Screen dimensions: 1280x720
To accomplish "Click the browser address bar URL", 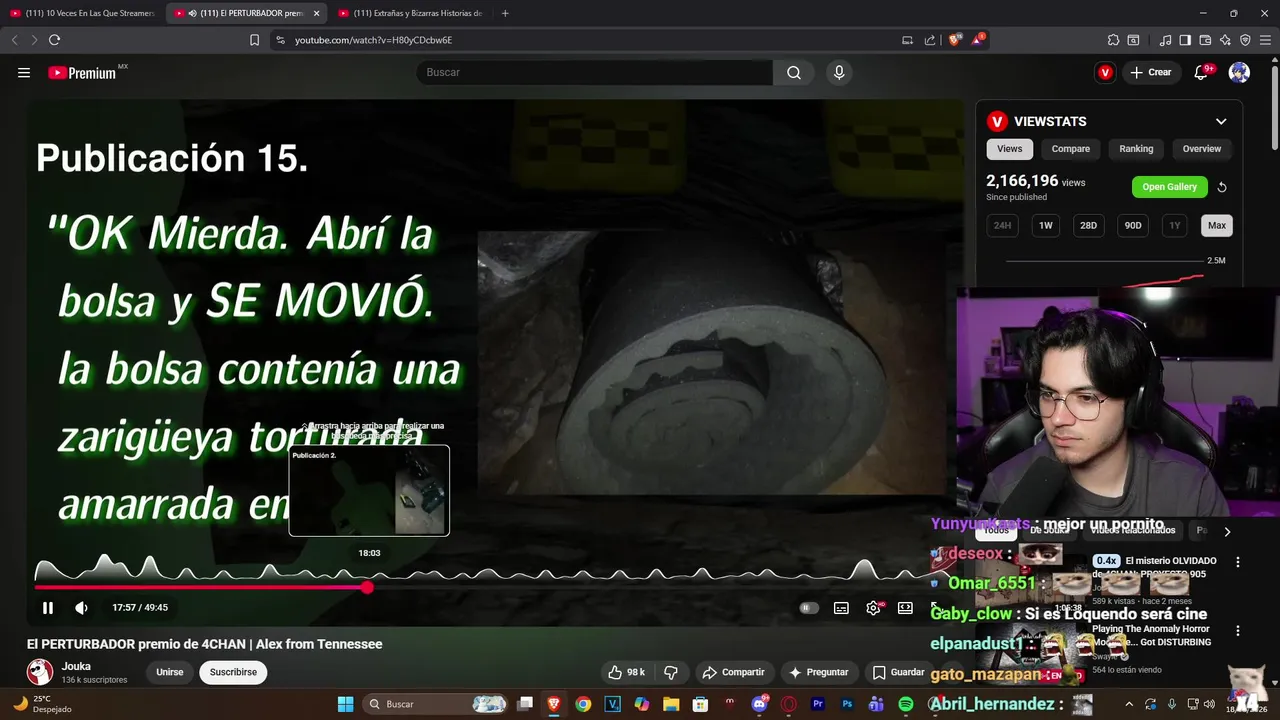I will point(374,40).
